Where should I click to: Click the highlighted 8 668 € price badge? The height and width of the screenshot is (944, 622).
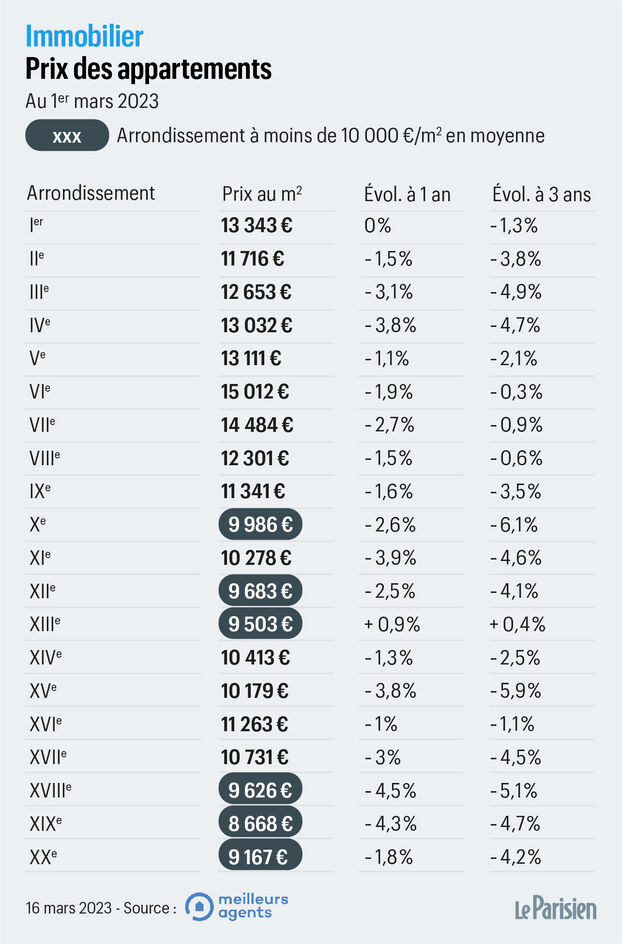(258, 823)
